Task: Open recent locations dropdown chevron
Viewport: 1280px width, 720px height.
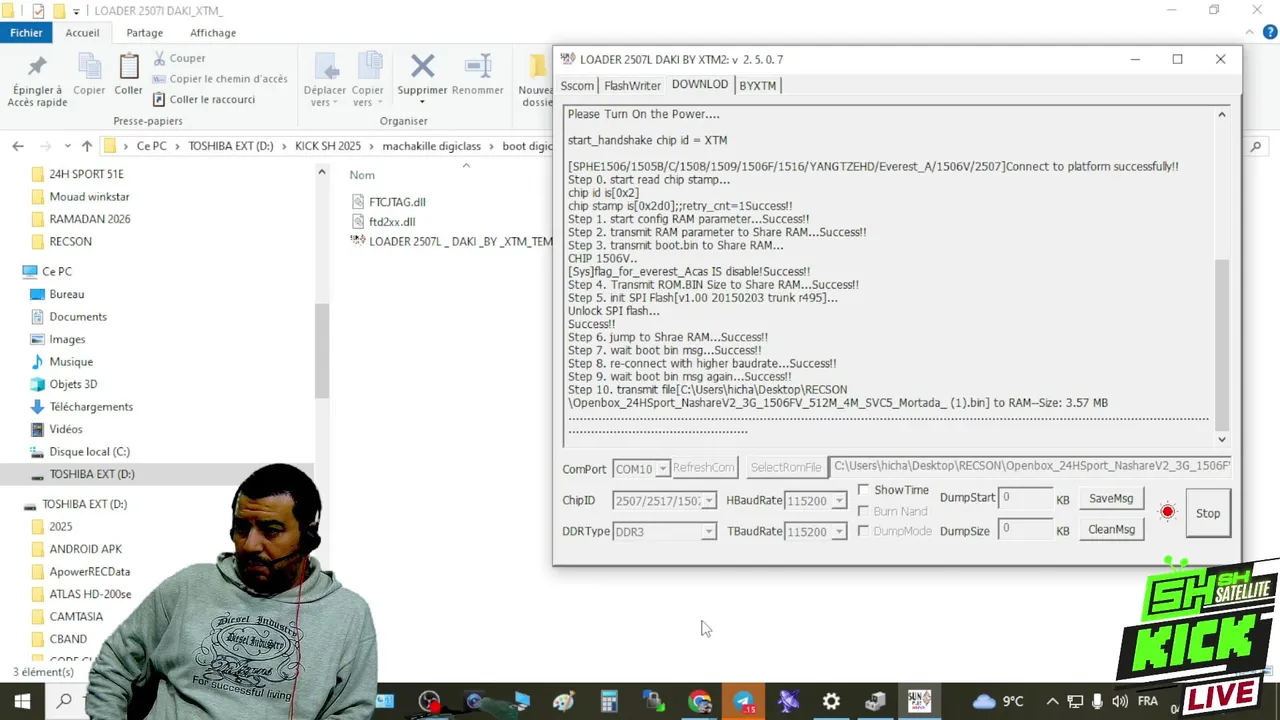Action: coord(67,146)
